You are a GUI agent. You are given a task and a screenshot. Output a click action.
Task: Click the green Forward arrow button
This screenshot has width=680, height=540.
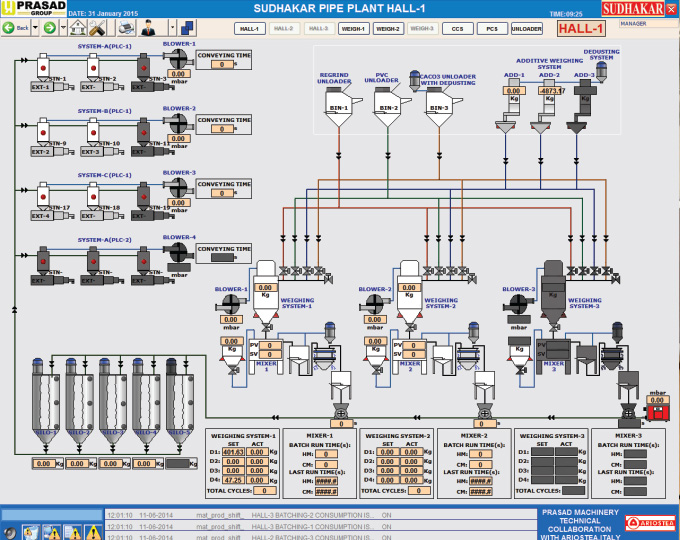point(50,28)
